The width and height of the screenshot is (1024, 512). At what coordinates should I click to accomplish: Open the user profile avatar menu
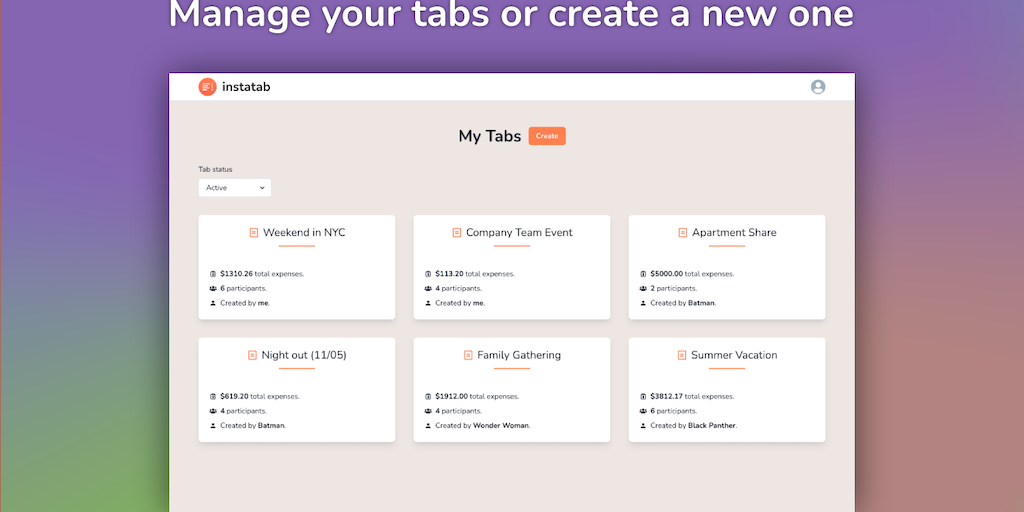point(818,87)
